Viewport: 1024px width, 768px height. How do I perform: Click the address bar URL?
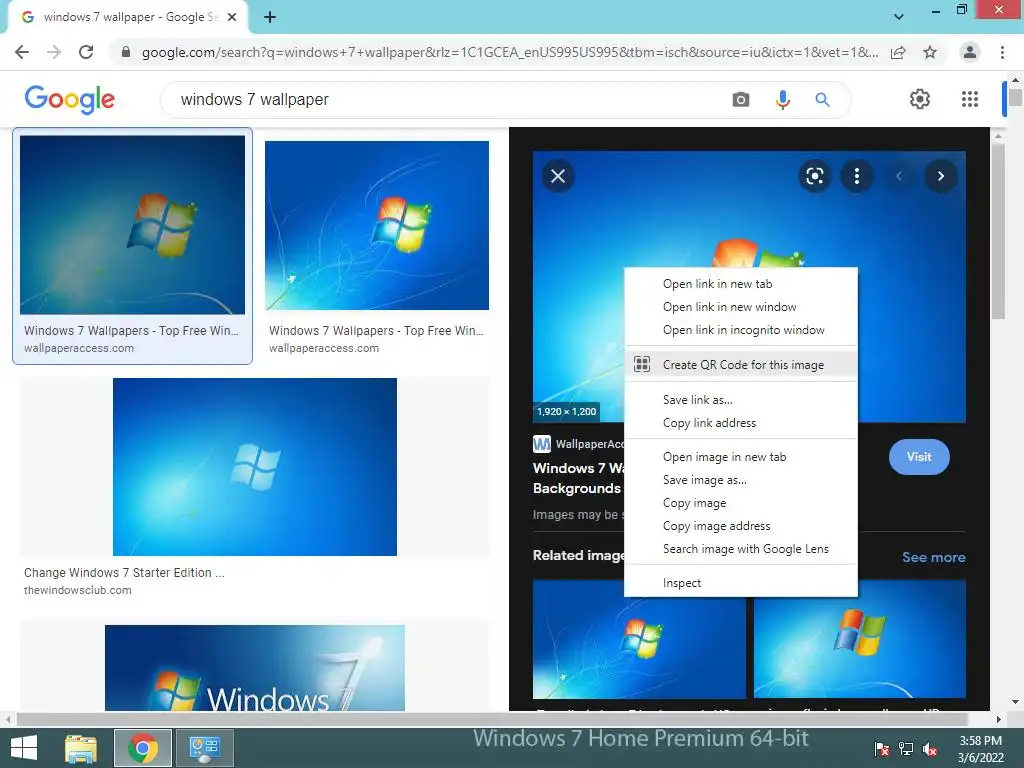pos(509,52)
